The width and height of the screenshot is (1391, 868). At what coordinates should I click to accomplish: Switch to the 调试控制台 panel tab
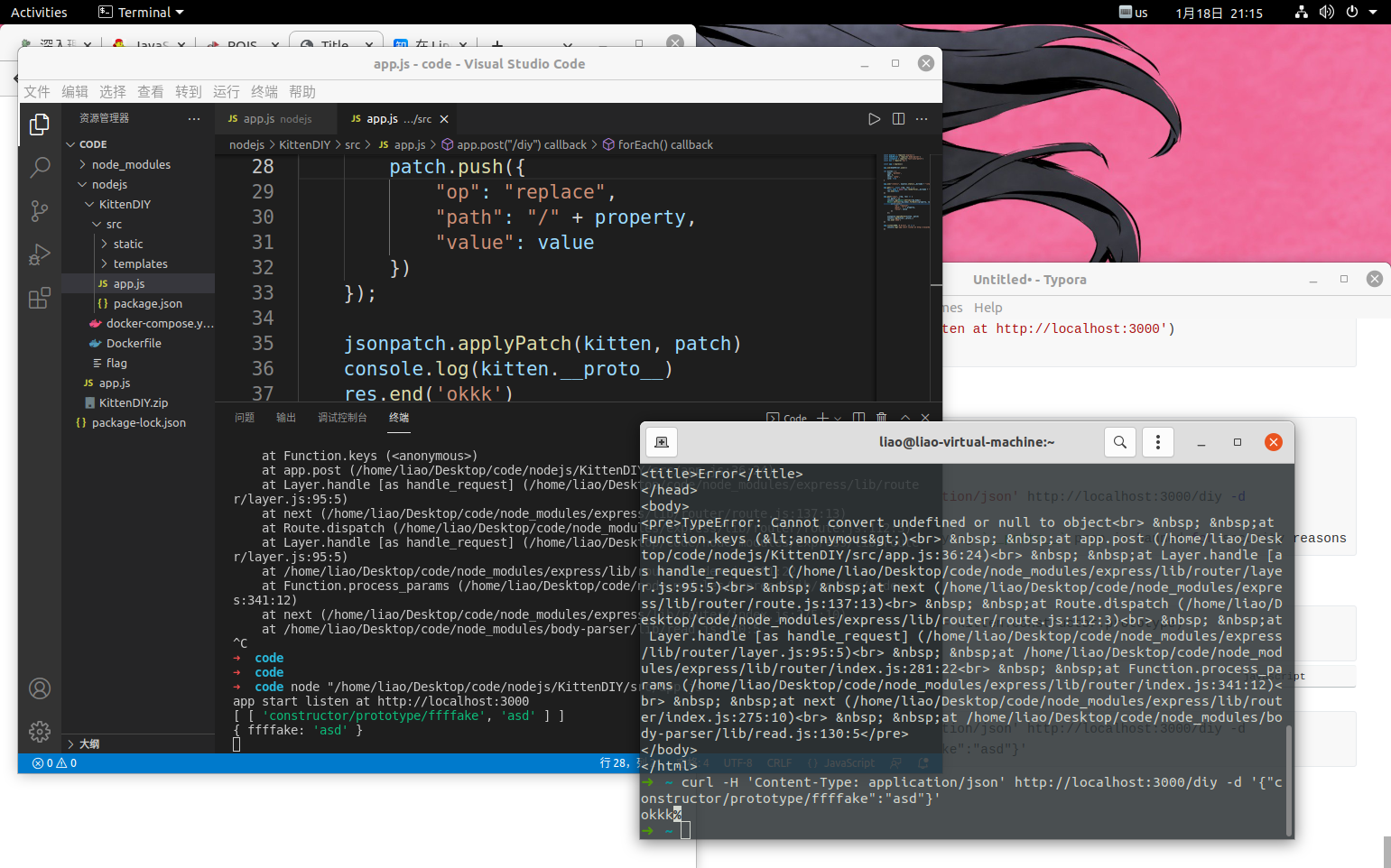[x=342, y=418]
